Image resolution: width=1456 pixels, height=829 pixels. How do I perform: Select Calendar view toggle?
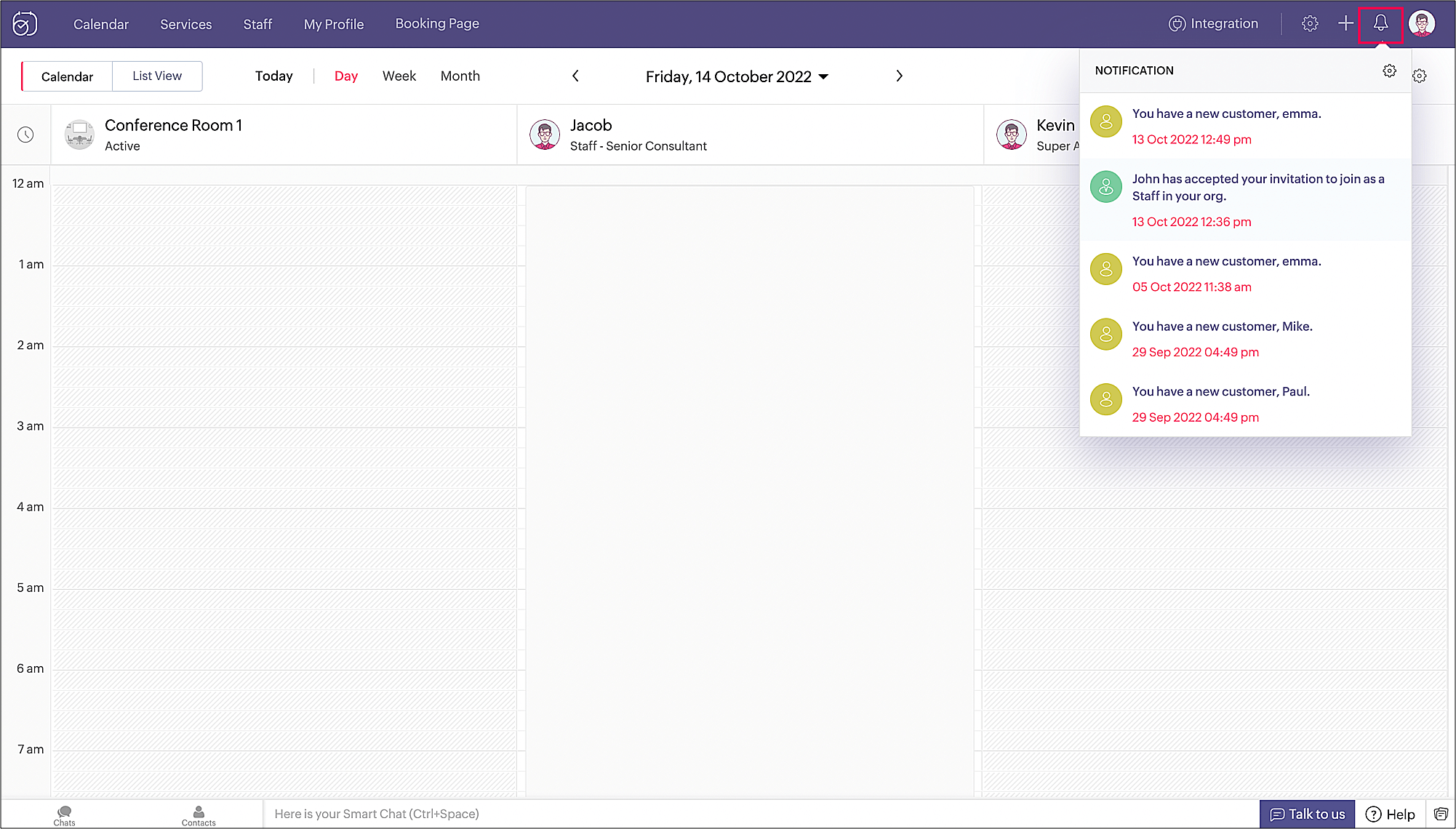[67, 76]
